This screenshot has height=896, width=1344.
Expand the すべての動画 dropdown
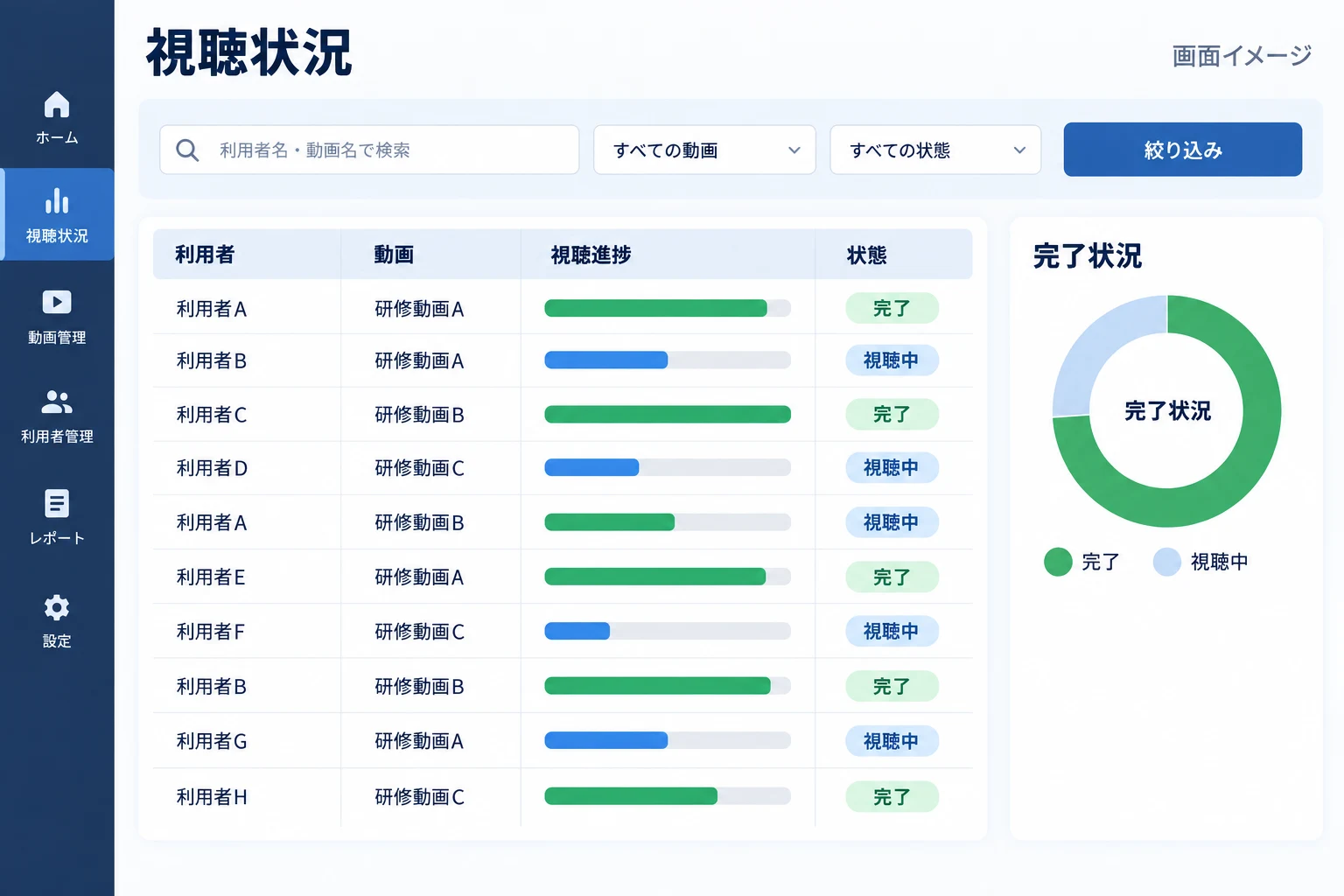coord(704,150)
